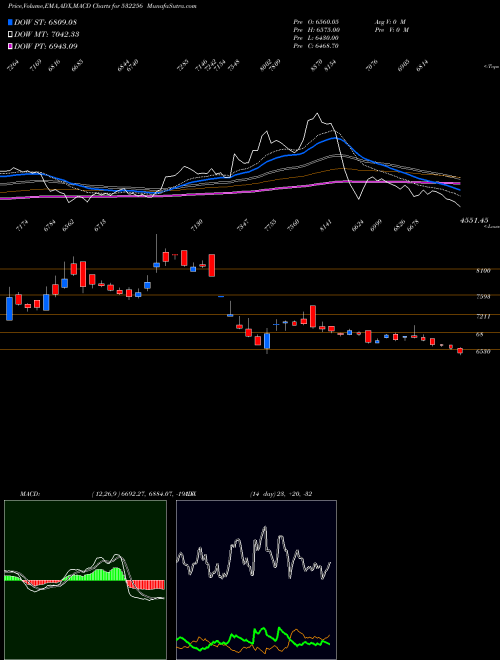
Task: Click the 'Pre V: 0 M' volume text
Action: [391, 29]
